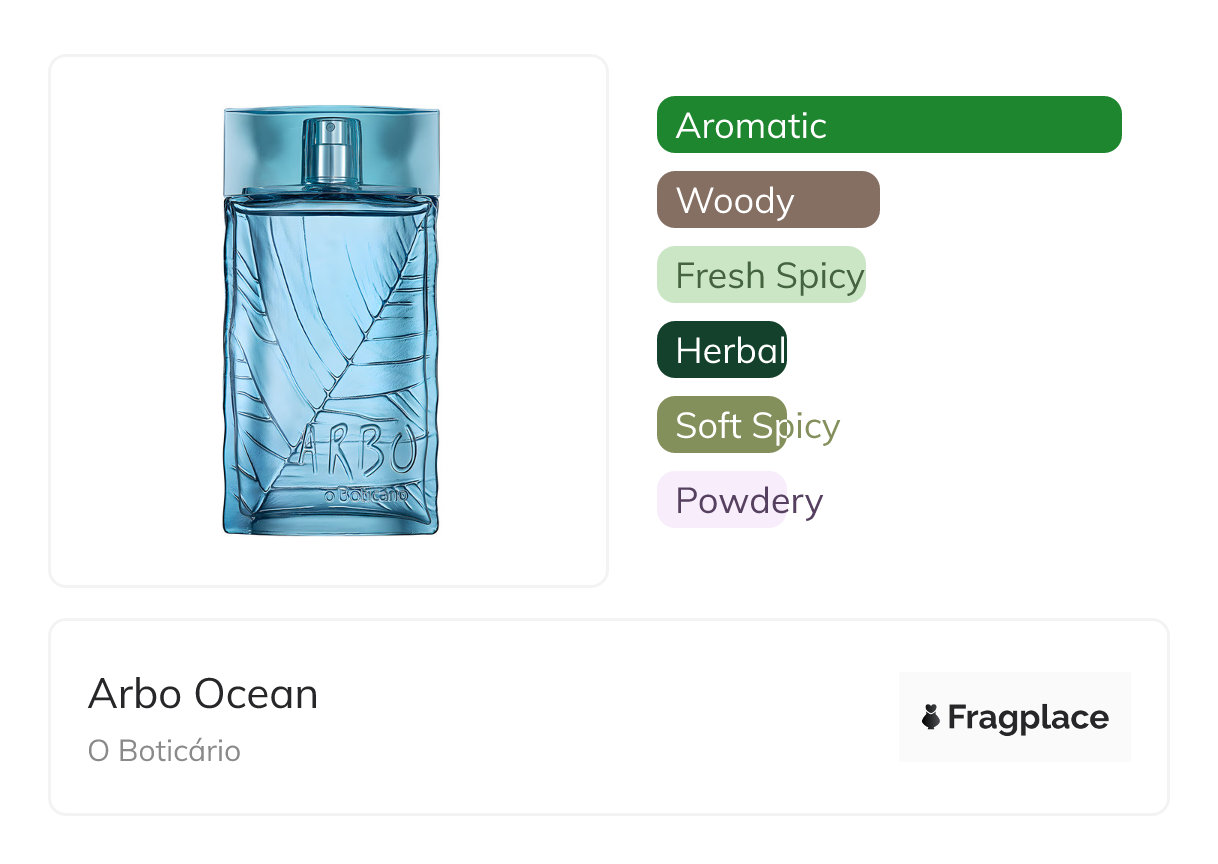The image size is (1218, 864).
Task: Click the spray nozzle on the bottle
Action: pos(330,150)
